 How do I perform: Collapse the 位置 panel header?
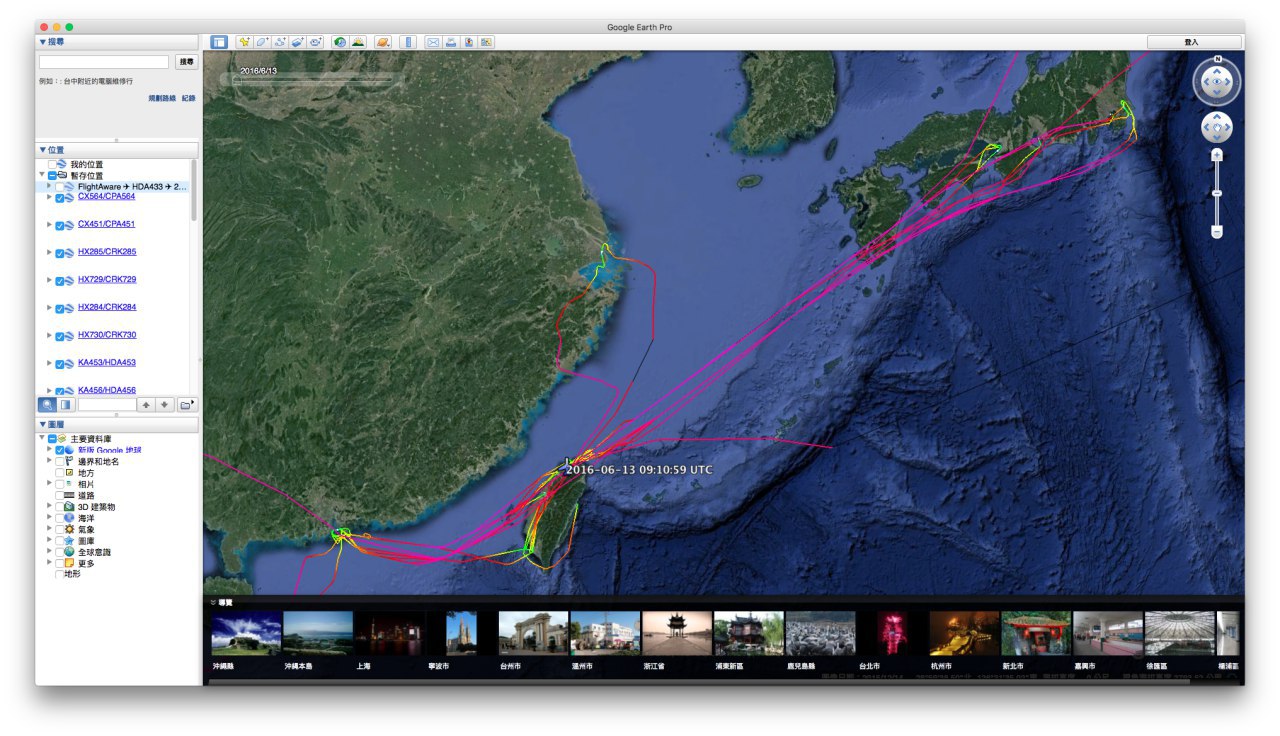tap(117, 149)
